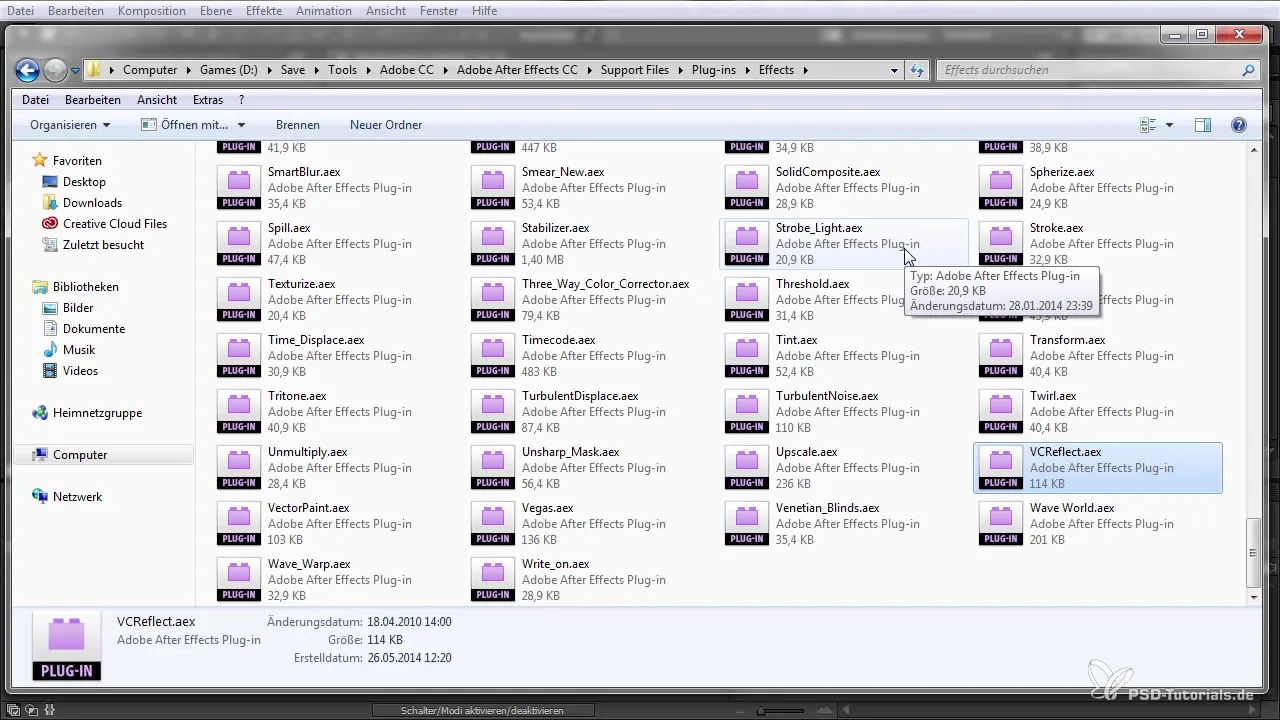Select the Upscale.aex plug-in icon
The width and height of the screenshot is (1280, 720).
coord(746,468)
